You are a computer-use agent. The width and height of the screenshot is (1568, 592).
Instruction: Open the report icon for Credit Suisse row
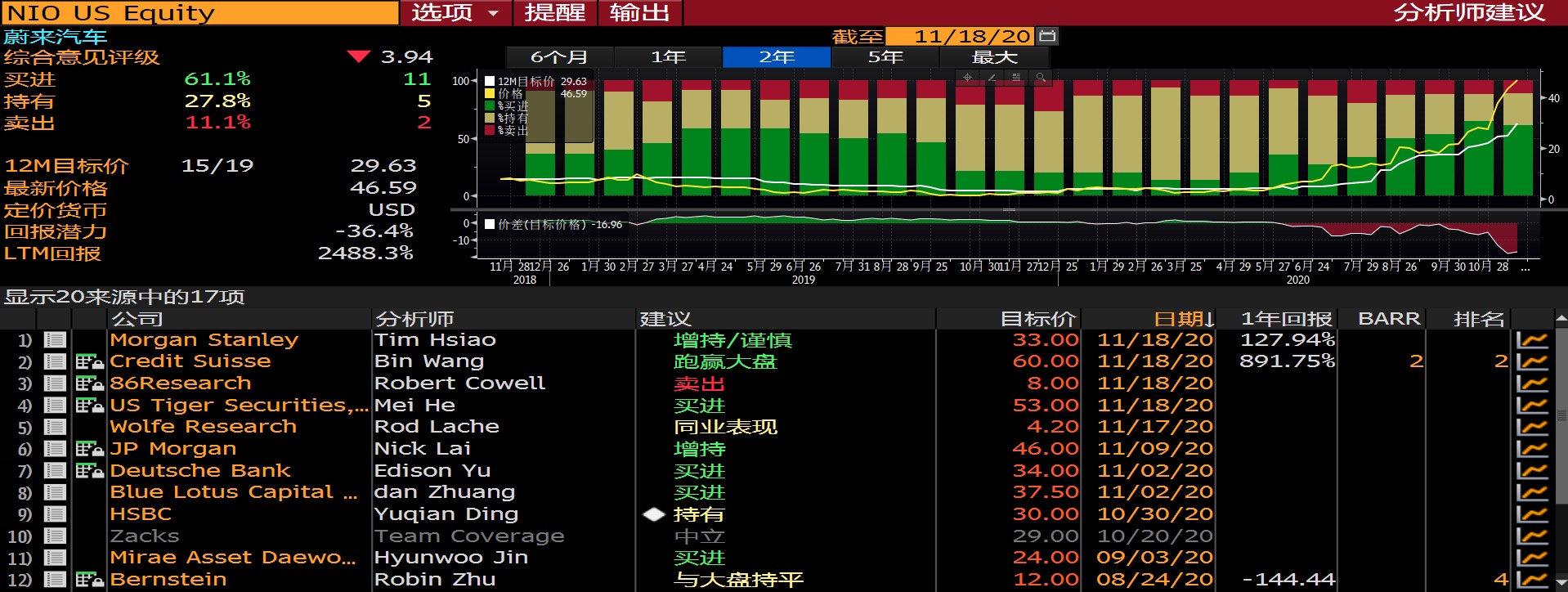[55, 361]
